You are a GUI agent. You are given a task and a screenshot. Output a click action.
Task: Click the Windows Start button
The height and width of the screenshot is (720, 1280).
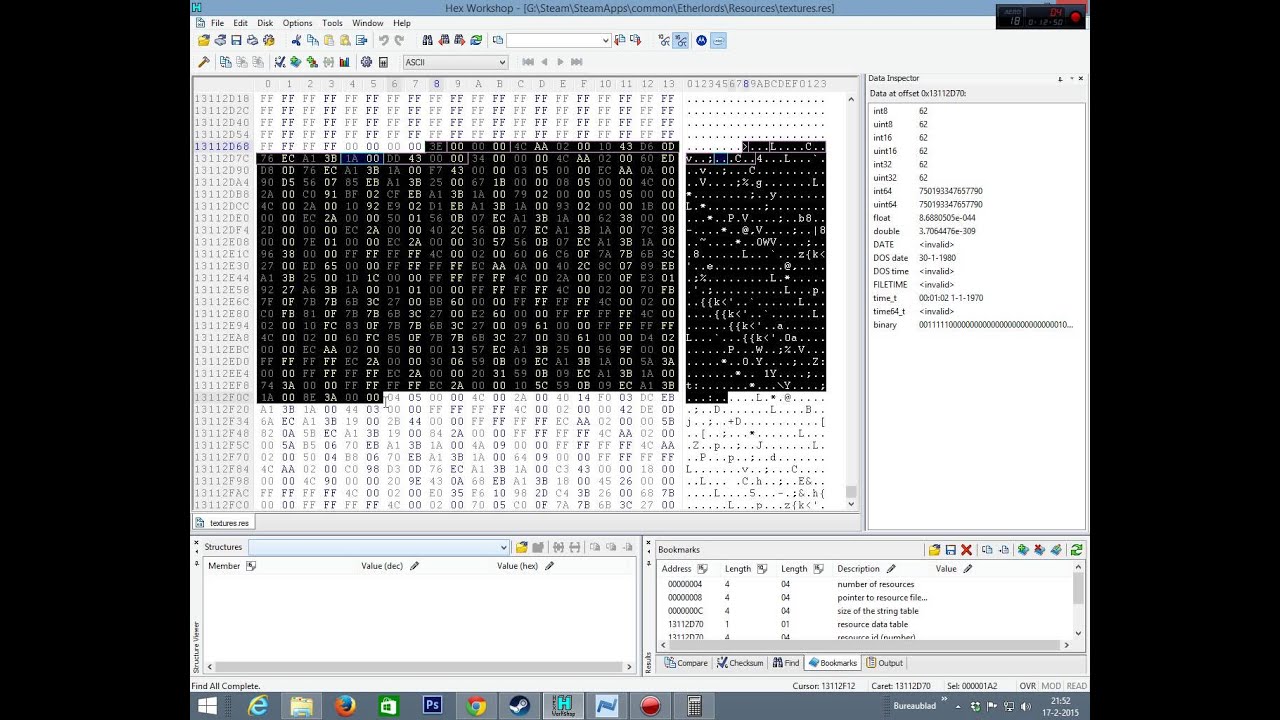208,706
